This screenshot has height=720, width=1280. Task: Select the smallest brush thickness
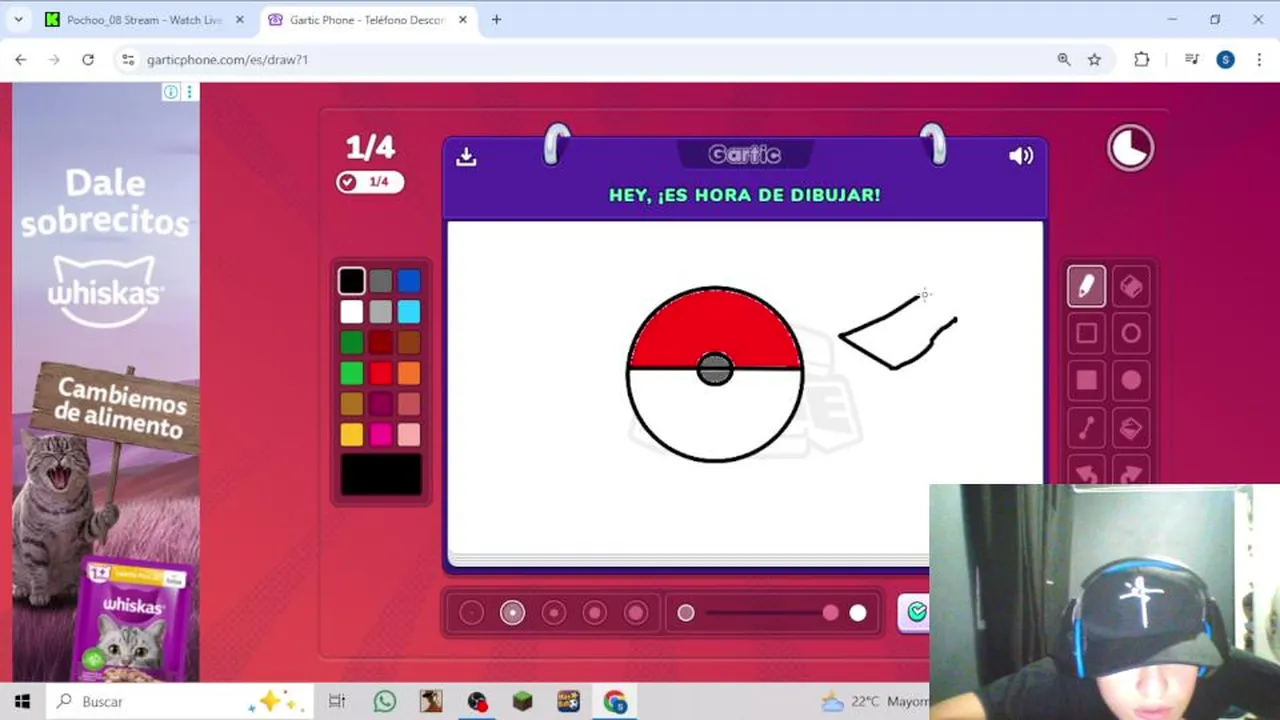point(471,613)
